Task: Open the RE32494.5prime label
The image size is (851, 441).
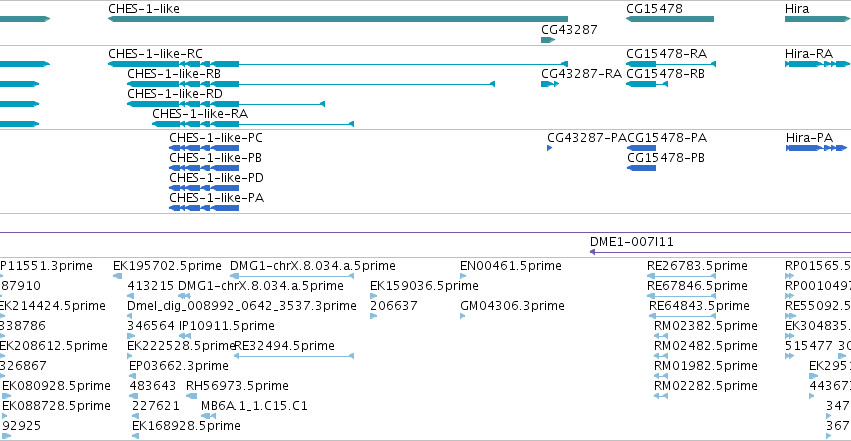Action: pos(284,346)
